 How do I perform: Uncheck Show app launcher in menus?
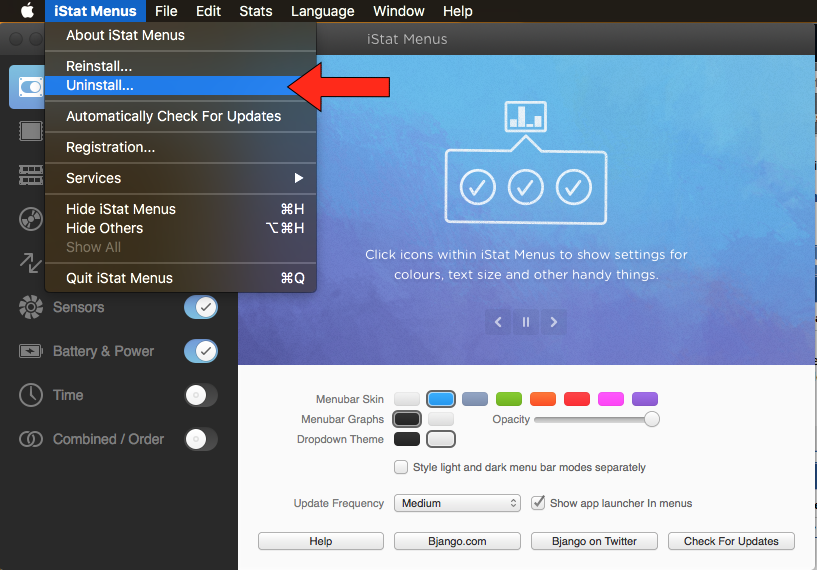click(538, 503)
